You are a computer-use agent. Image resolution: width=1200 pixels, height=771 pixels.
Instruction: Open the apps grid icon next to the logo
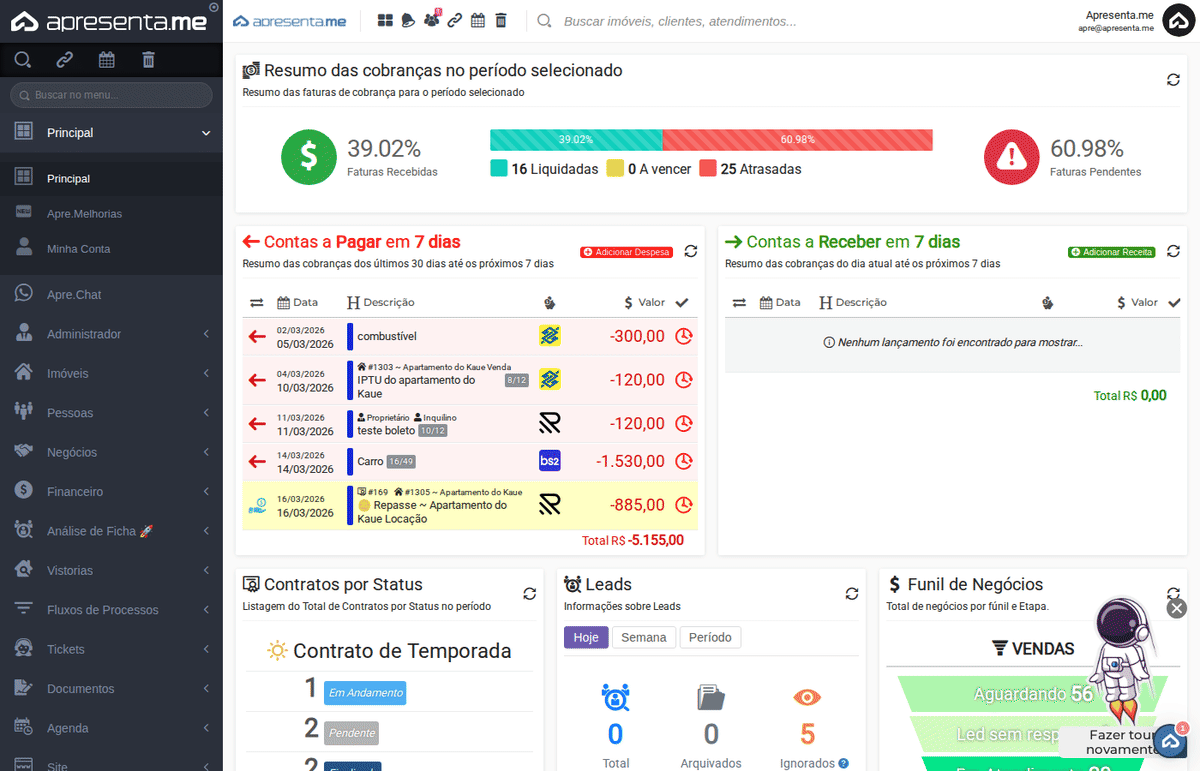385,19
